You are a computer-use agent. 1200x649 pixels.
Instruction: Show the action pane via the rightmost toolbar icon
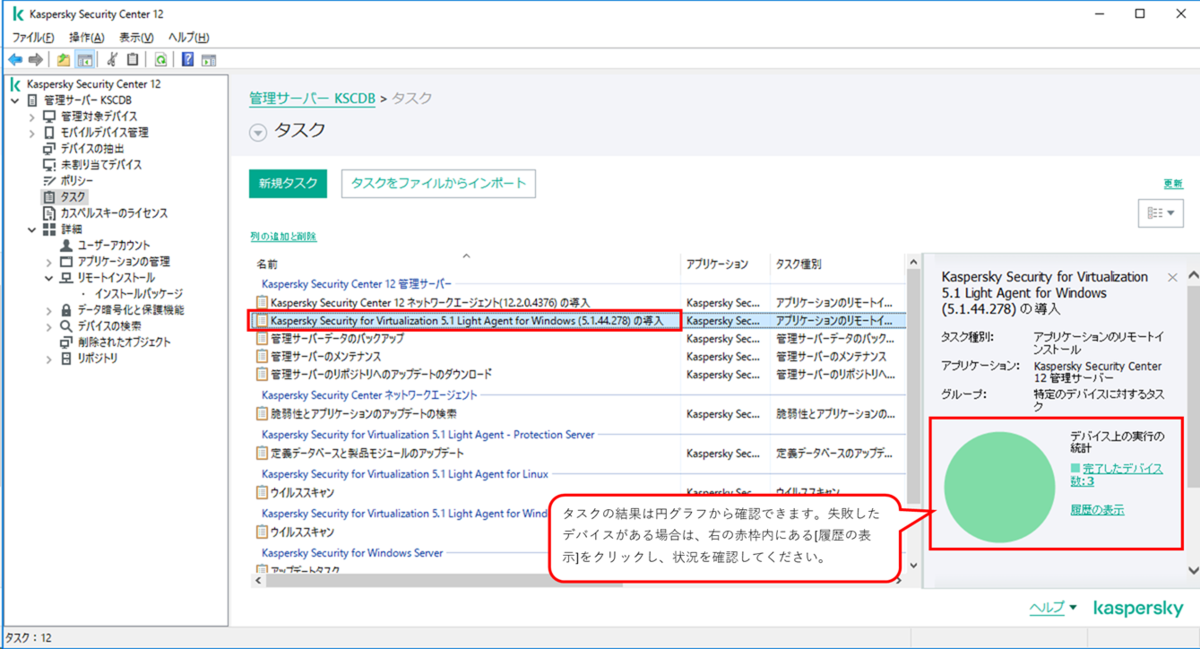click(207, 58)
